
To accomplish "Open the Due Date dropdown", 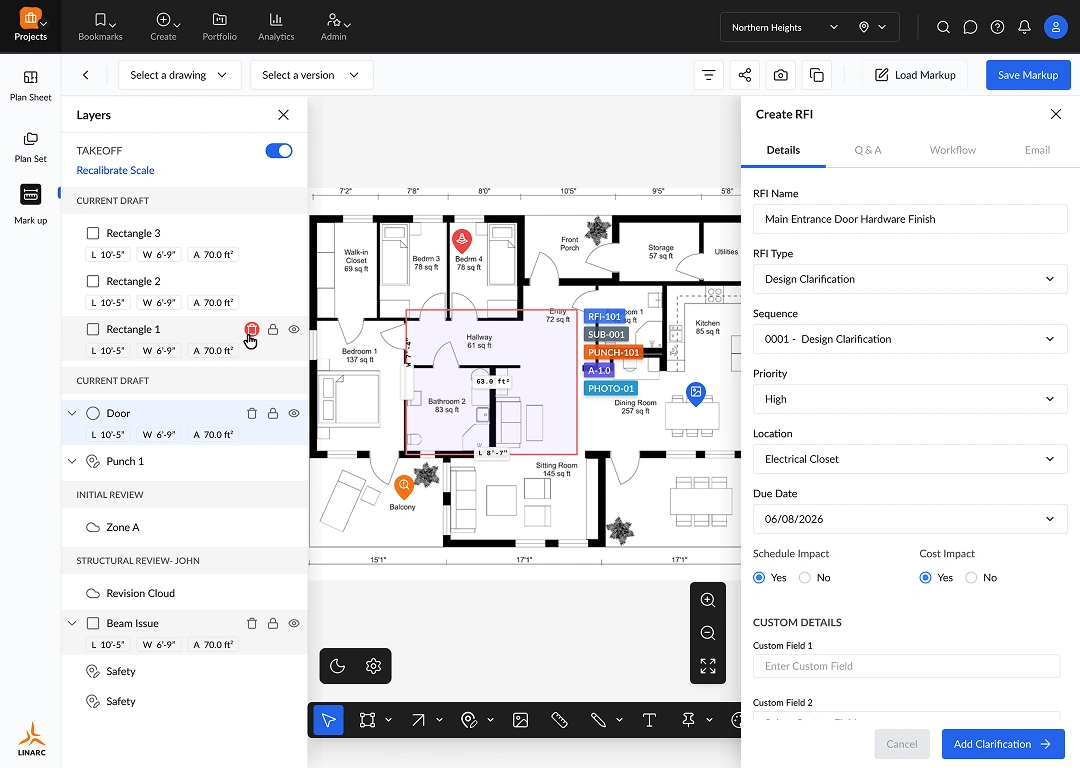I will [x=910, y=519].
